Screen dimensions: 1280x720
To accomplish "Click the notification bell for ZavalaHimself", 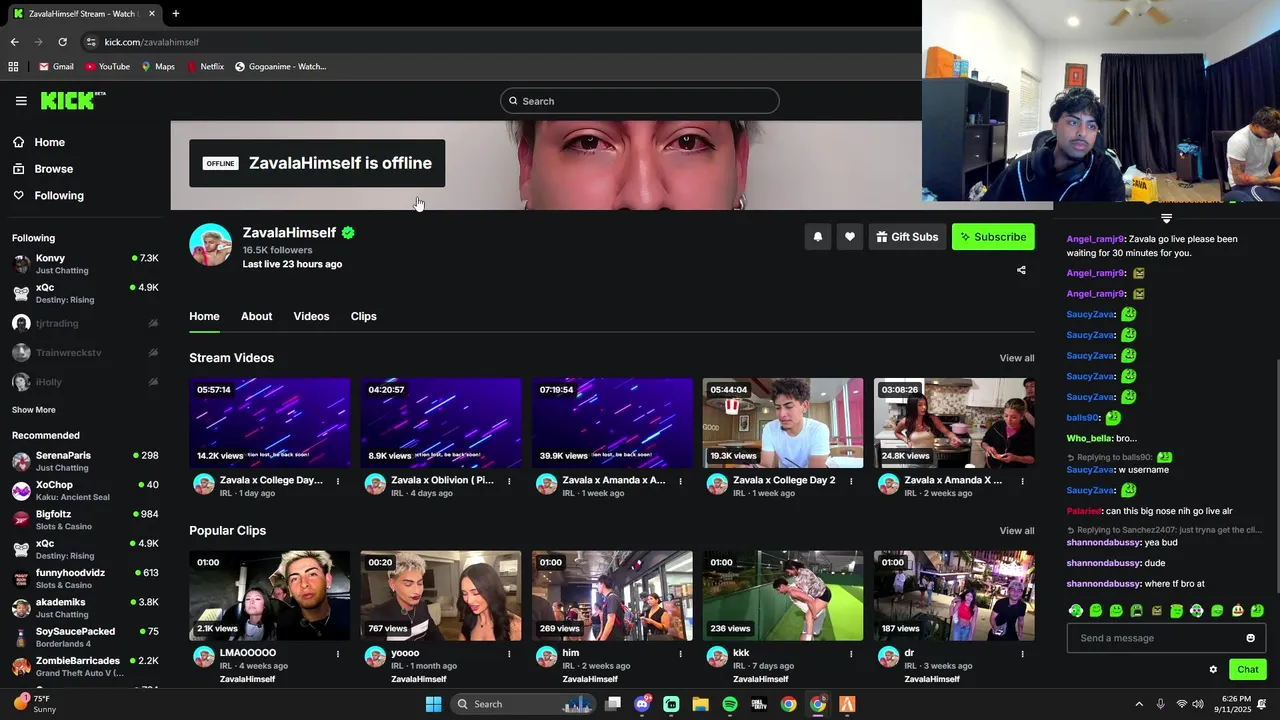I will 818,237.
